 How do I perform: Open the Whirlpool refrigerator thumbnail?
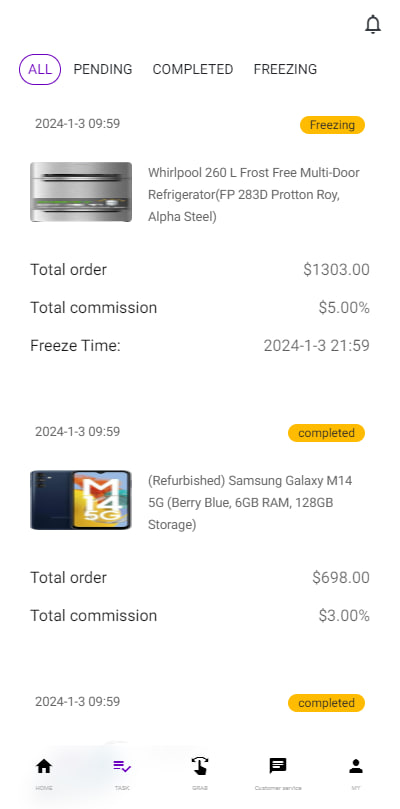[x=81, y=192]
